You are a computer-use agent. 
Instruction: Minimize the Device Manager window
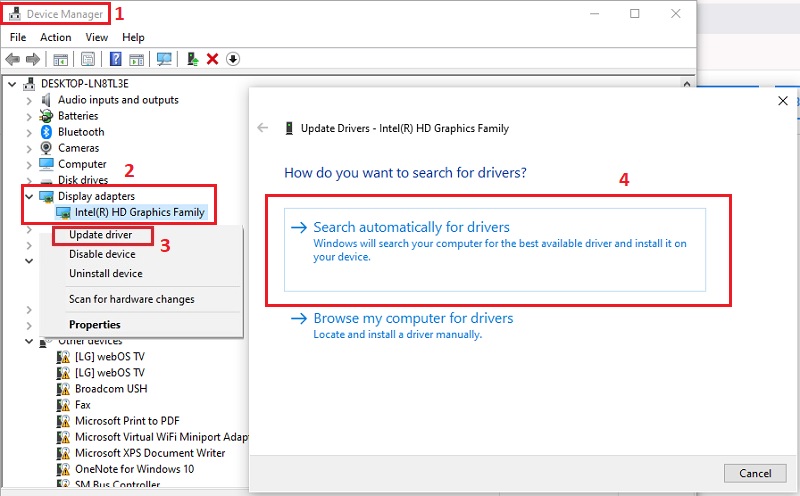click(594, 14)
